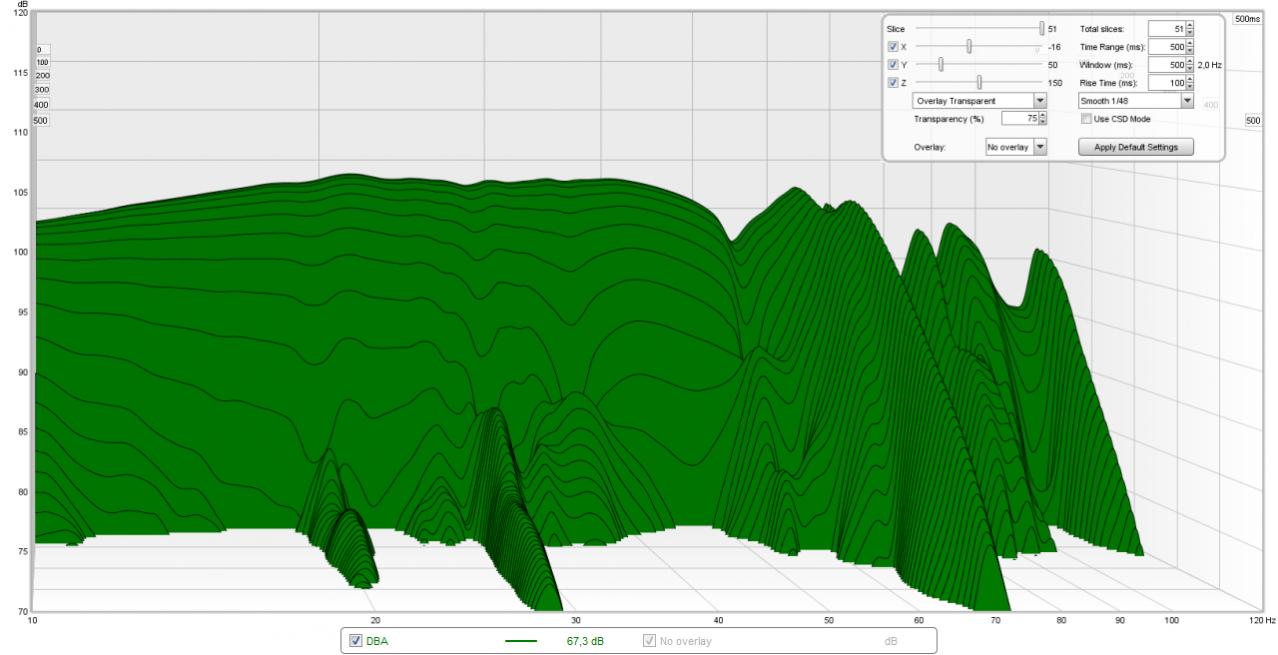Toggle the X axis checkbox
This screenshot has height=655, width=1278.
click(x=893, y=47)
